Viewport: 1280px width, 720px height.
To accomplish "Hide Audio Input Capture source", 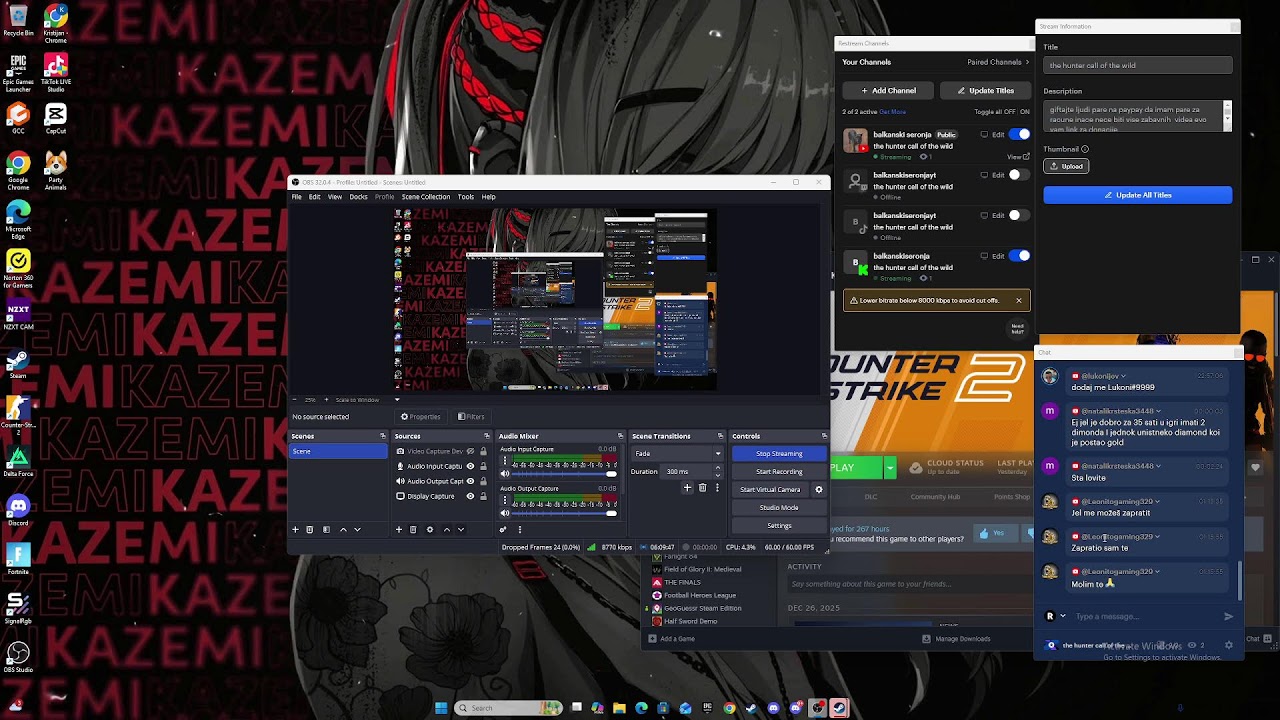I will tap(470, 466).
